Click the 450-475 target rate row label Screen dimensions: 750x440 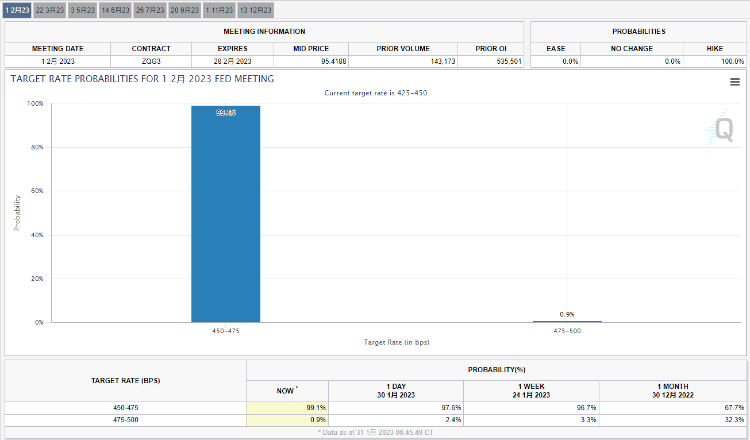pos(126,408)
